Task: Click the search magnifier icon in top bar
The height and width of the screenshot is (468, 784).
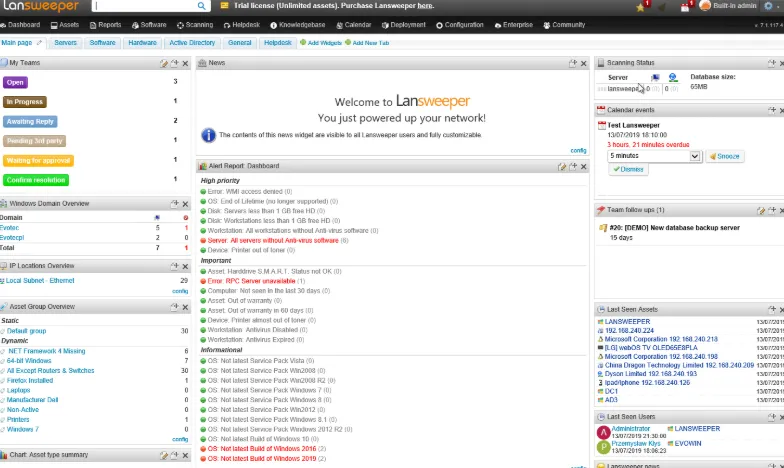Action: click(x=201, y=6)
